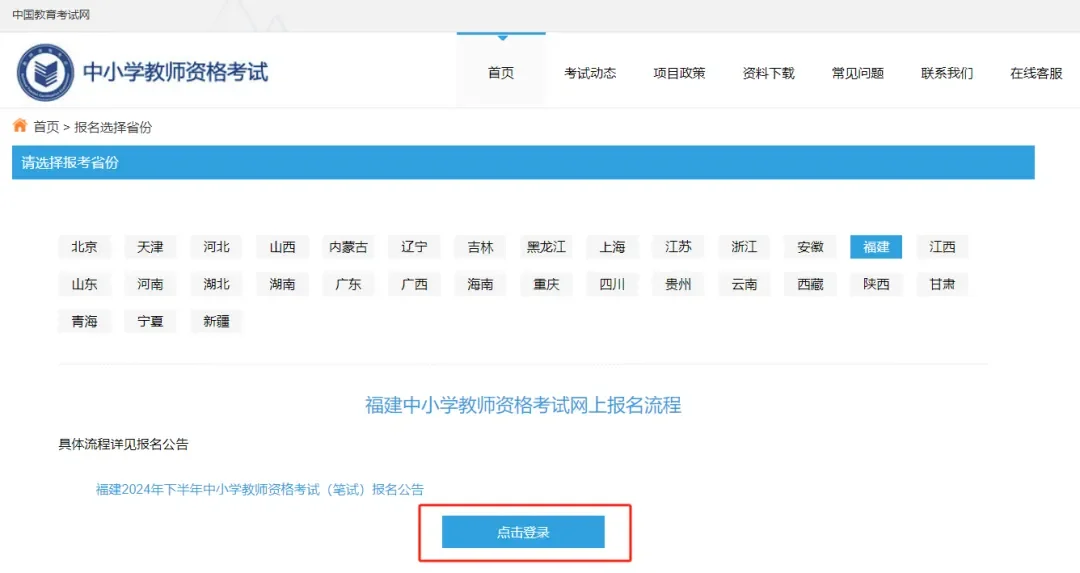Pick 安徽 as the exam province
This screenshot has height=573, width=1080.
click(x=810, y=247)
